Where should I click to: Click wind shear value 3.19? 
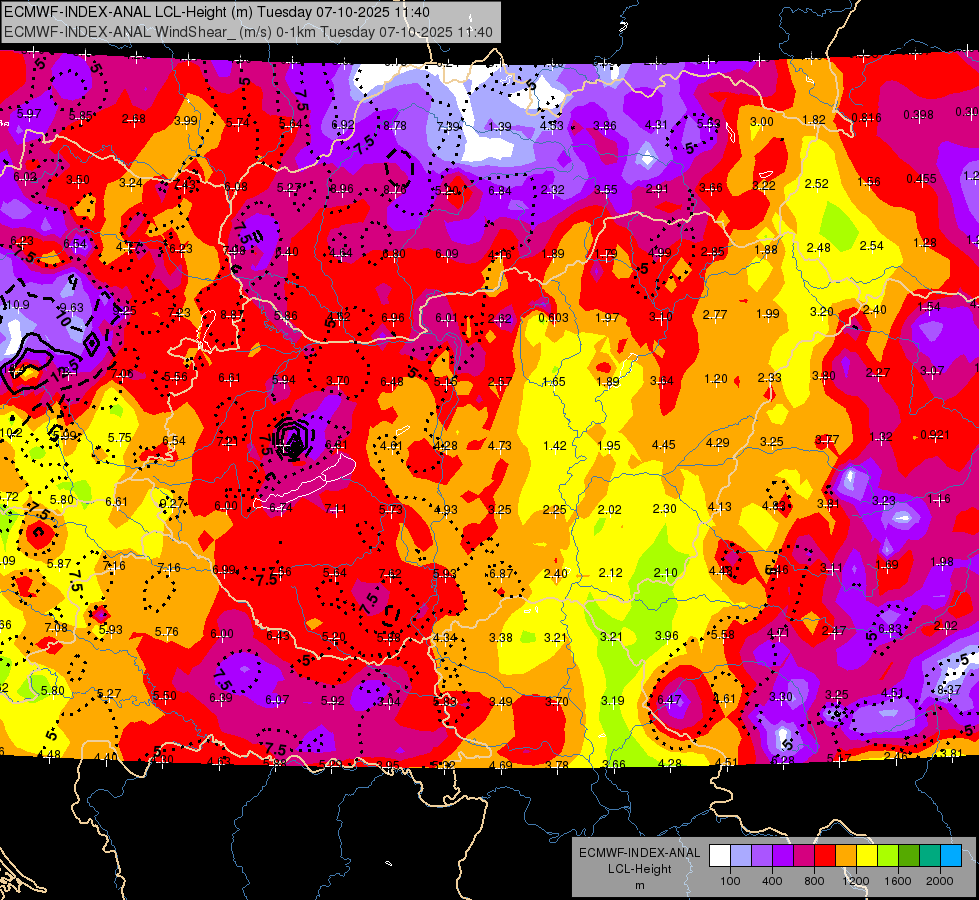coord(612,701)
